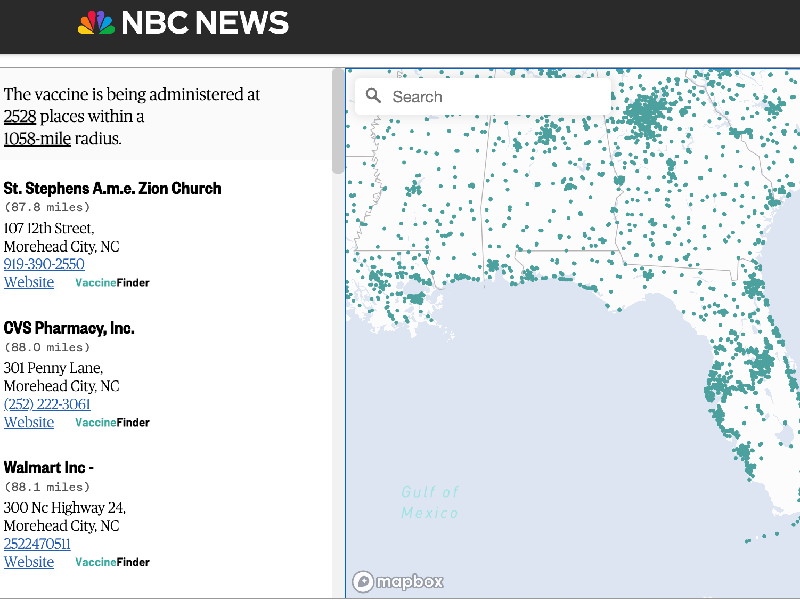Open Website link for St. Stephens church
800x600 pixels.
pyautogui.click(x=29, y=282)
